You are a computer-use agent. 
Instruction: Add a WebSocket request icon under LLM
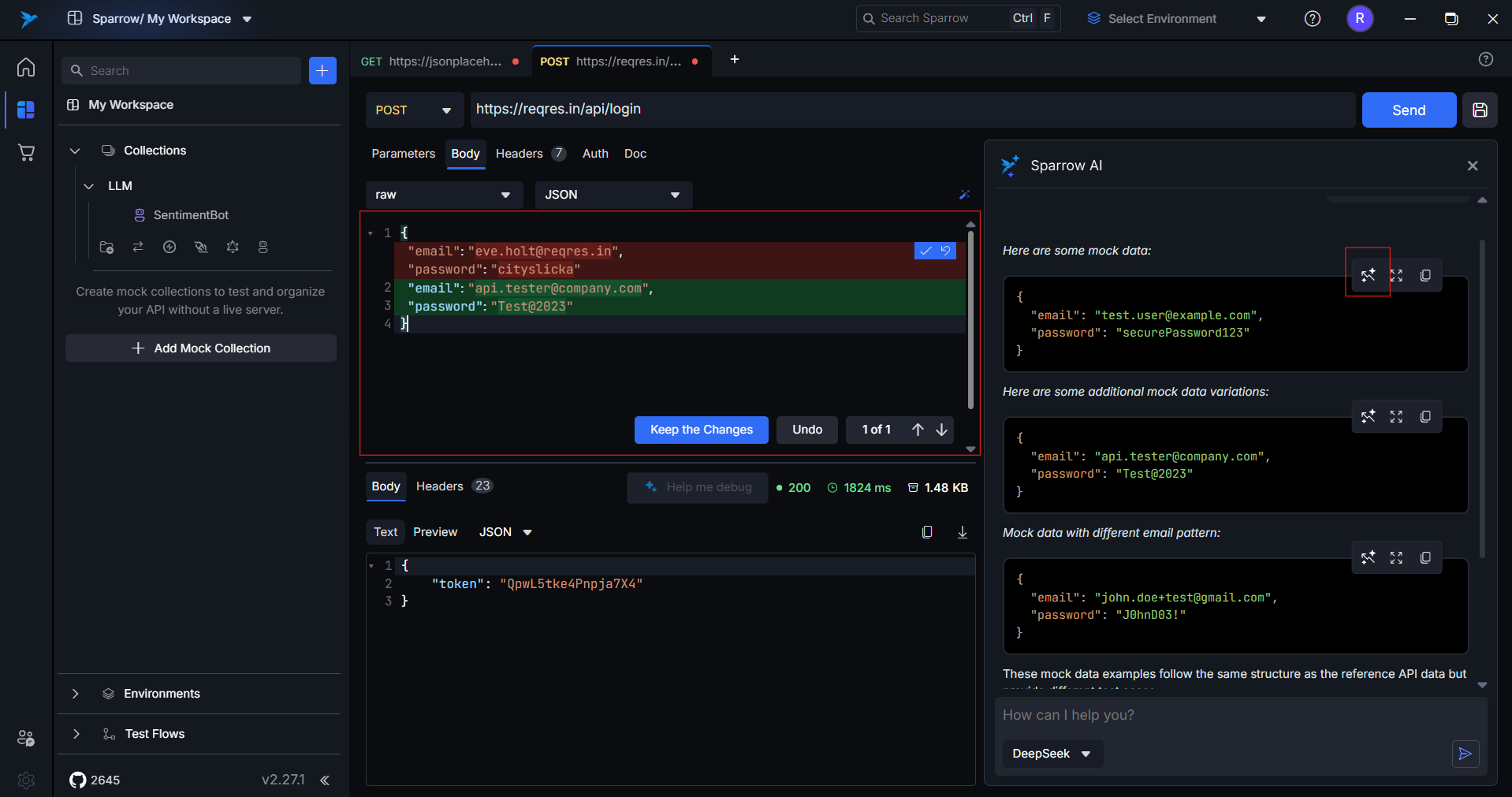point(201,247)
